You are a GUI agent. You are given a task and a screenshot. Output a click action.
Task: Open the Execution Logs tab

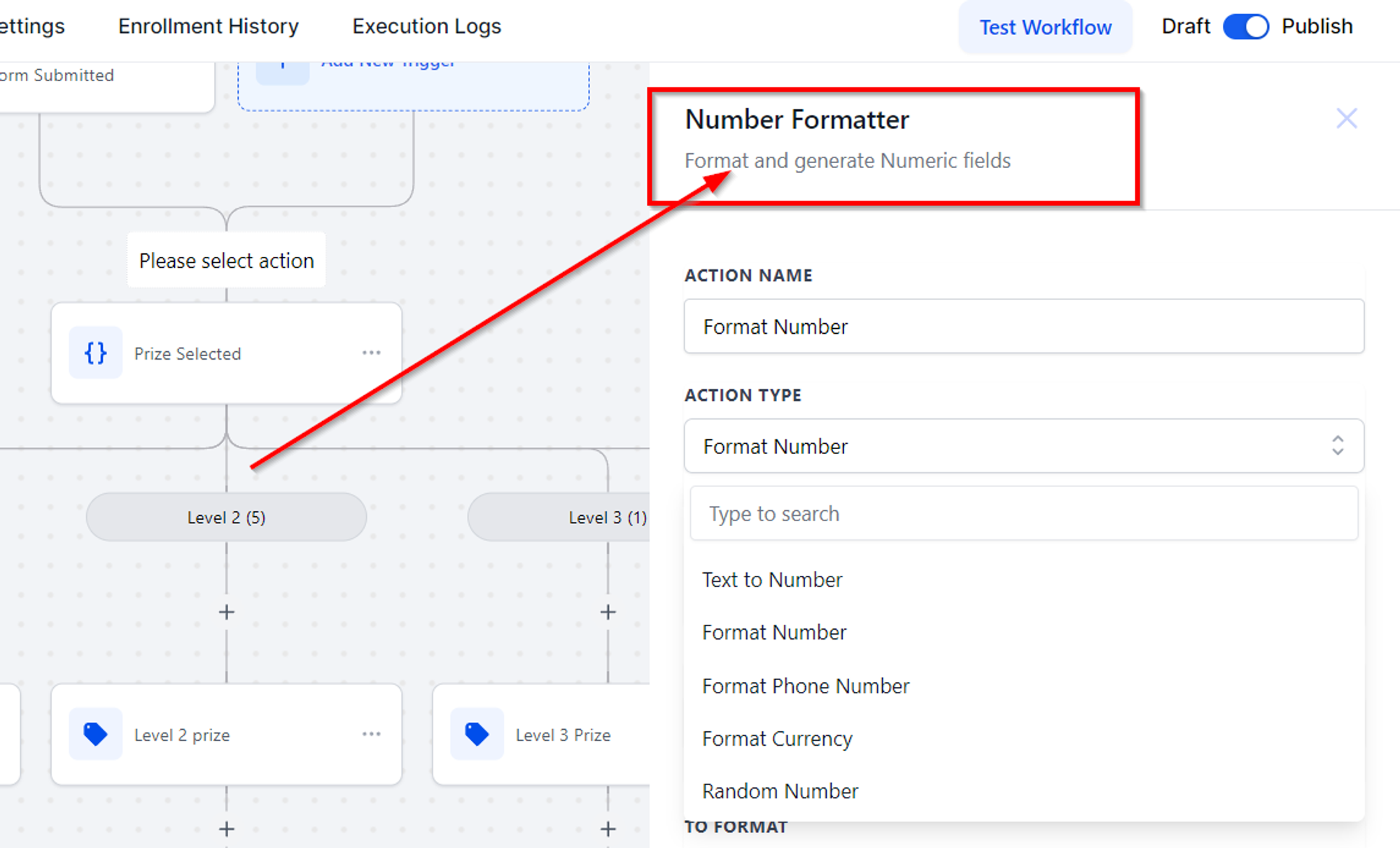pyautogui.click(x=427, y=26)
